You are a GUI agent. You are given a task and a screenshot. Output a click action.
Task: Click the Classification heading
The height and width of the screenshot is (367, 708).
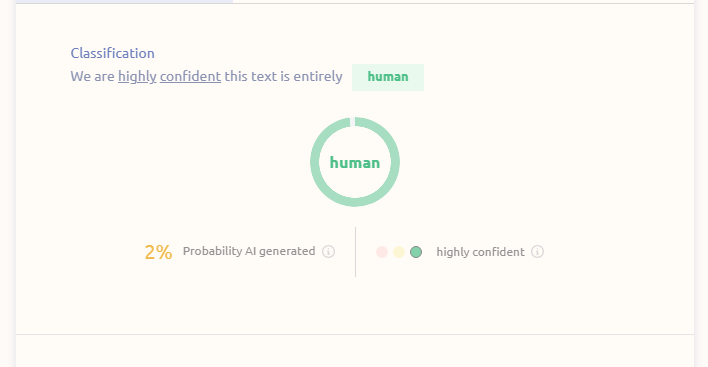112,53
